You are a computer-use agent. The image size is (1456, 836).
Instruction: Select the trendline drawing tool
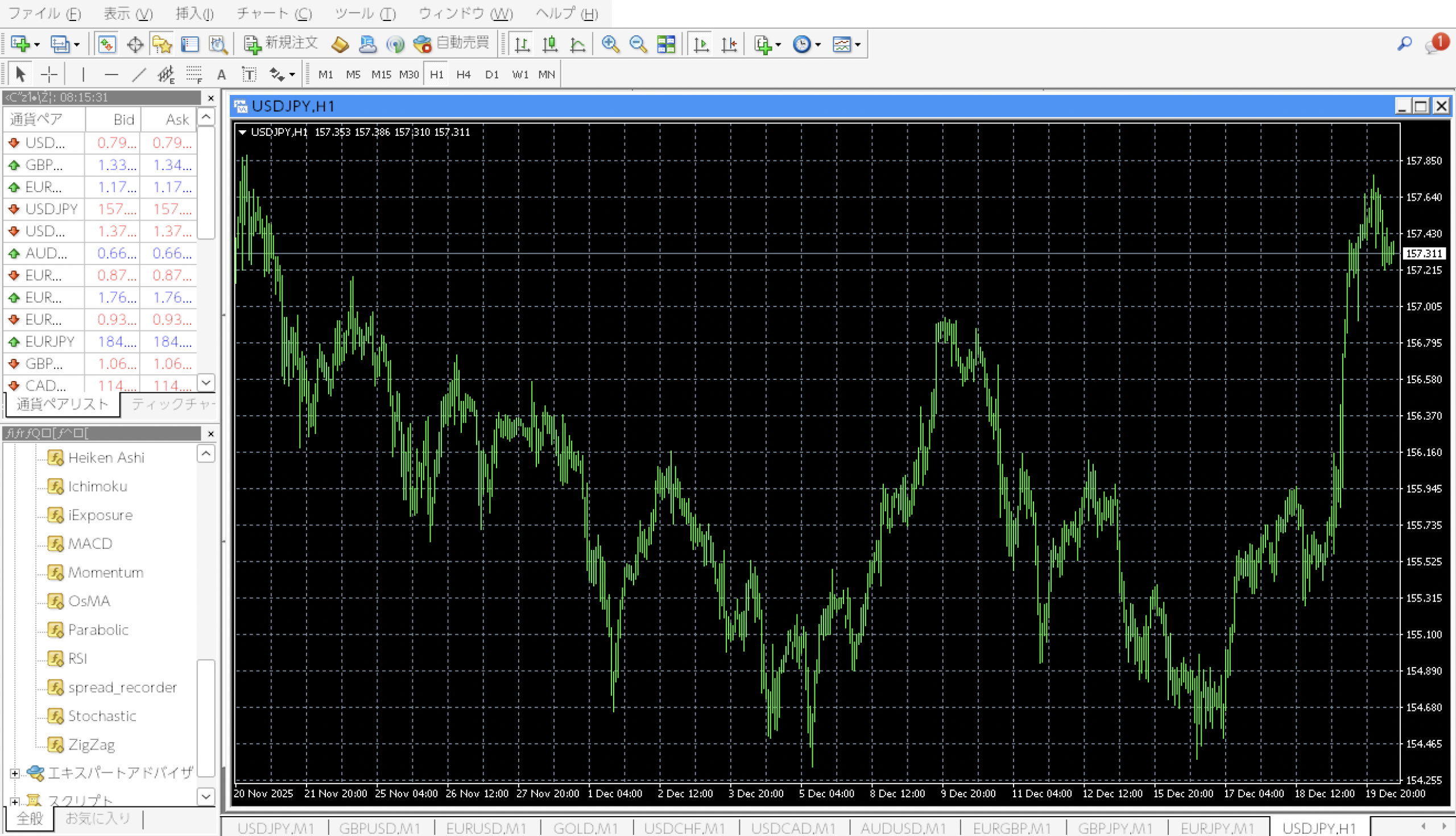tap(139, 74)
